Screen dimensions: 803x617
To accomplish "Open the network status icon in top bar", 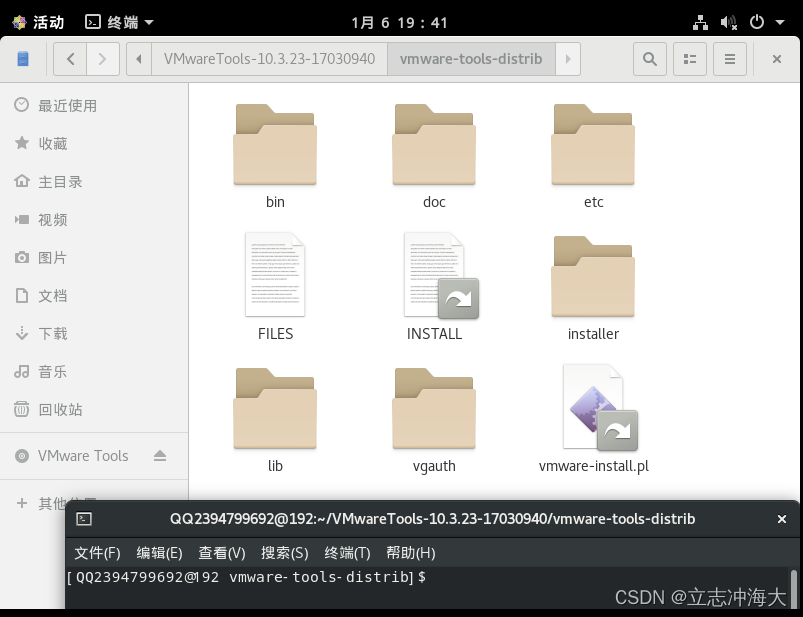I will [700, 23].
